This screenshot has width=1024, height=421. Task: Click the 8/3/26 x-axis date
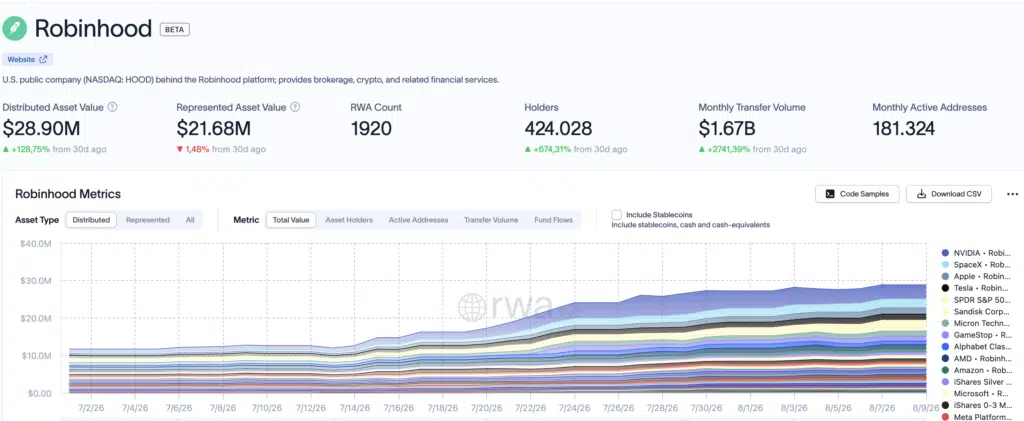pyautogui.click(x=794, y=408)
